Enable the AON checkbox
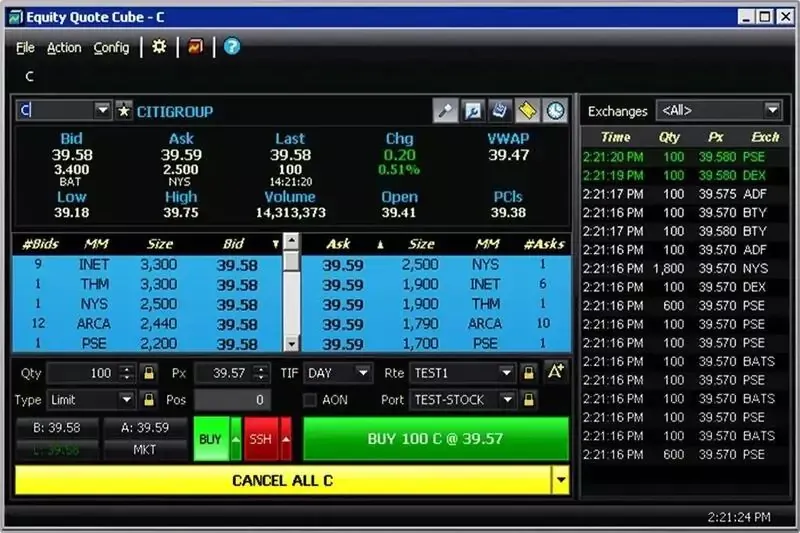The image size is (800, 533). pos(310,400)
